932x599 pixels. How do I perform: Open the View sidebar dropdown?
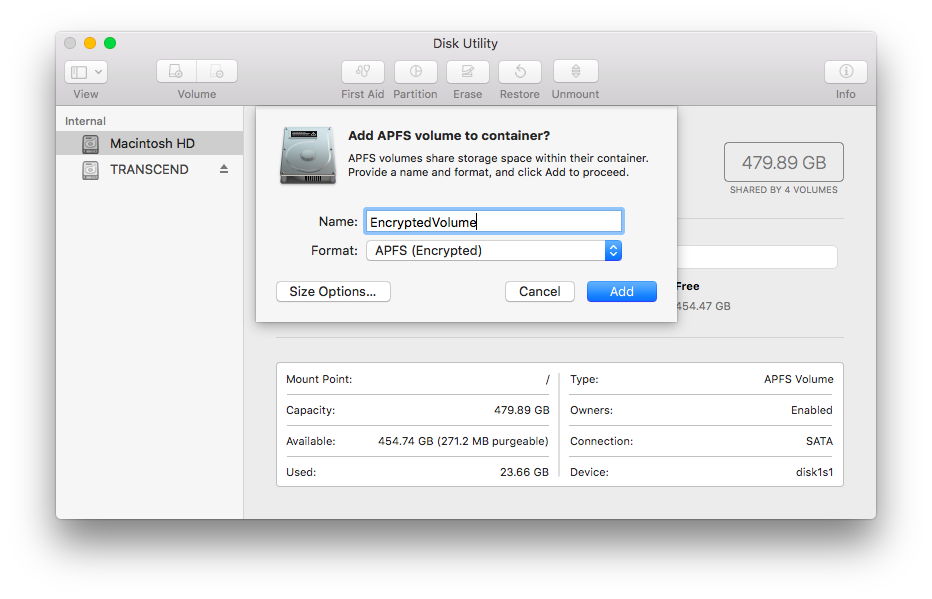pos(86,72)
